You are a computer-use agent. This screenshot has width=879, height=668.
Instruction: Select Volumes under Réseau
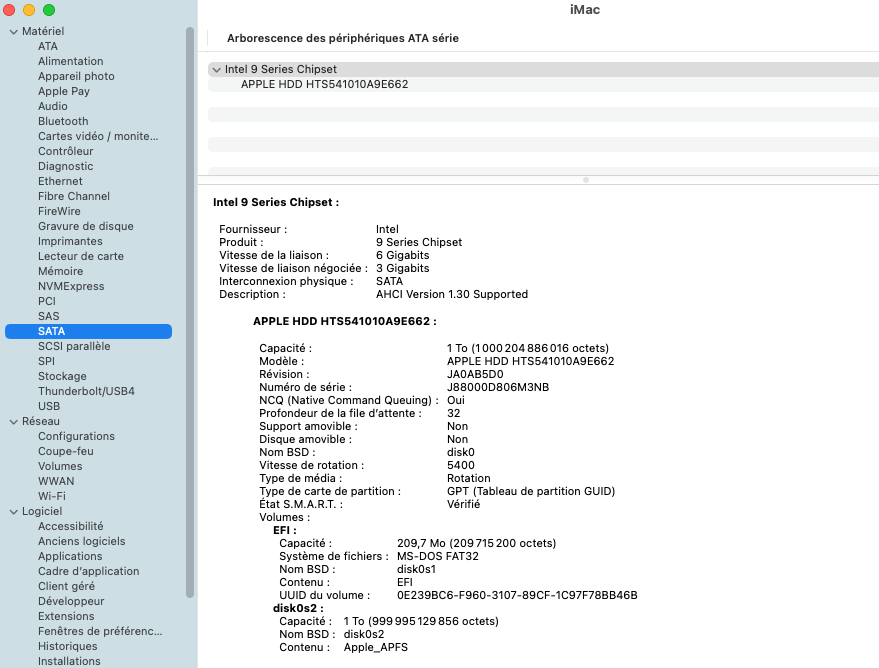pos(60,466)
